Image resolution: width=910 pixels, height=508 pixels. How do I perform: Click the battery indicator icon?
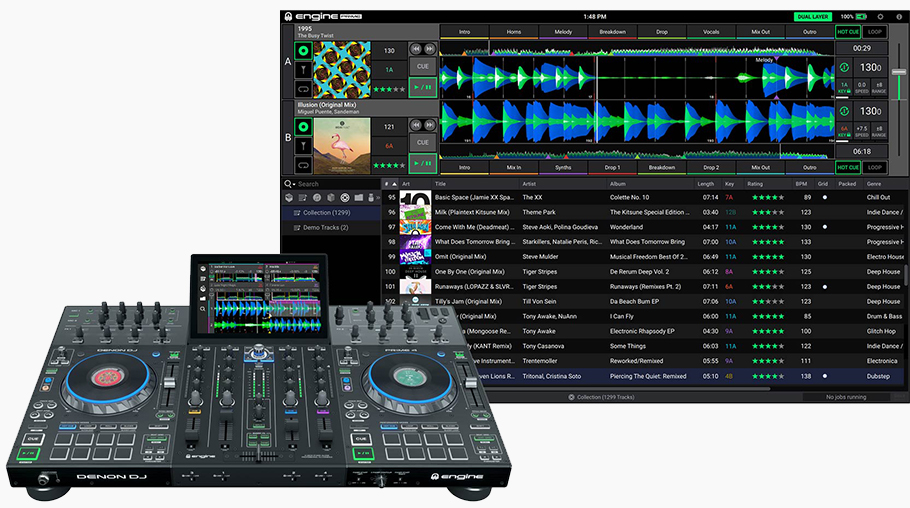pyautogui.click(x=862, y=17)
